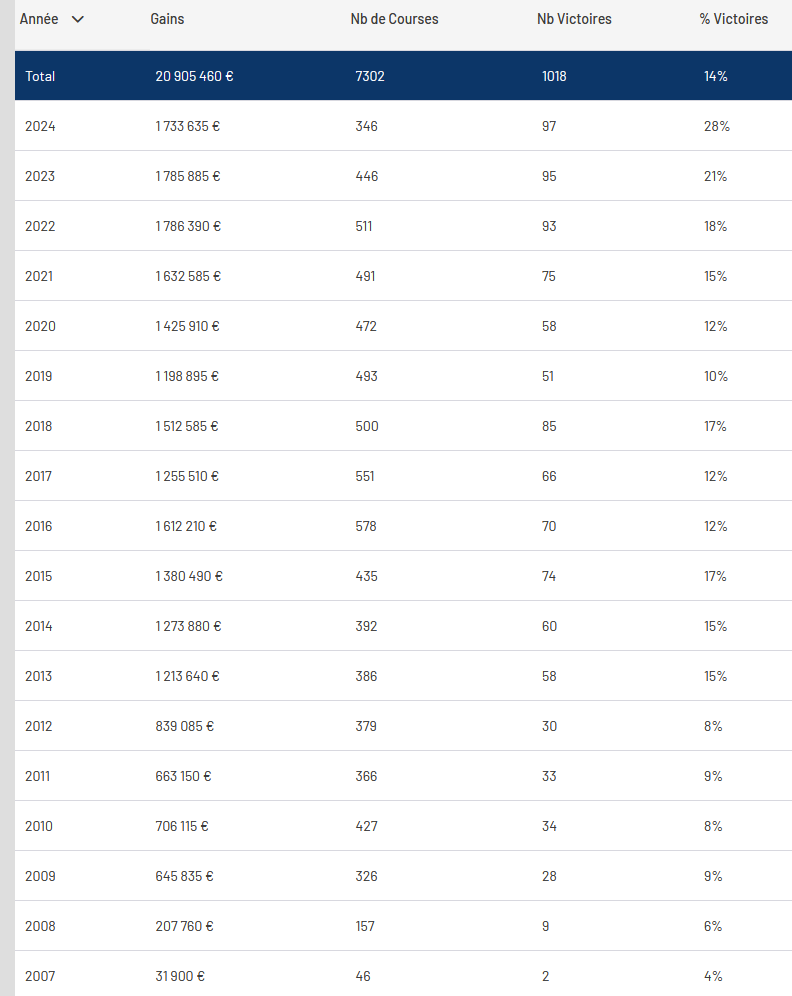The image size is (792, 996).
Task: Click the total victories value 1018
Action: pyautogui.click(x=554, y=76)
